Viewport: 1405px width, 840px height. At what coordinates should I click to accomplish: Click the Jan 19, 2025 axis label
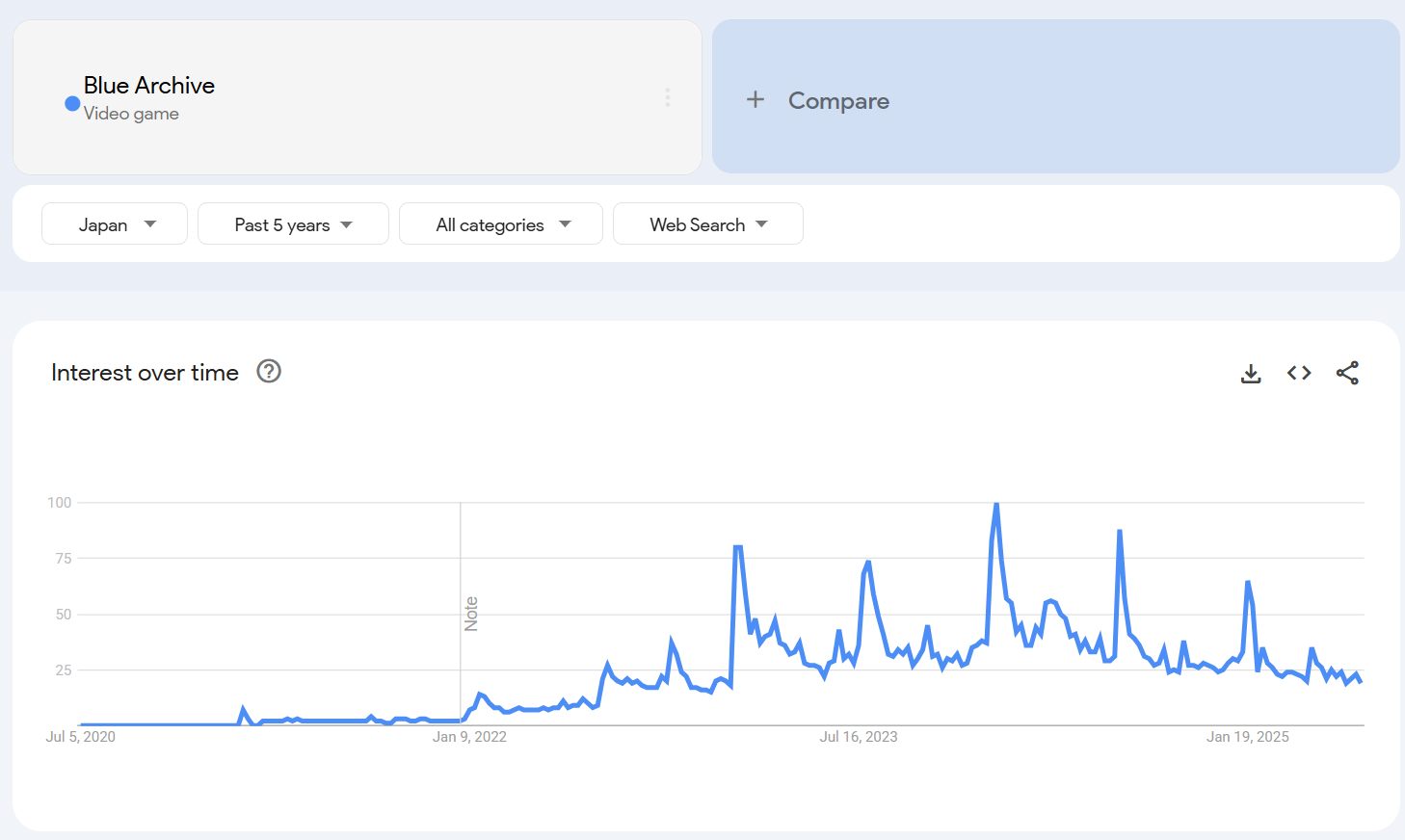pyautogui.click(x=1248, y=737)
